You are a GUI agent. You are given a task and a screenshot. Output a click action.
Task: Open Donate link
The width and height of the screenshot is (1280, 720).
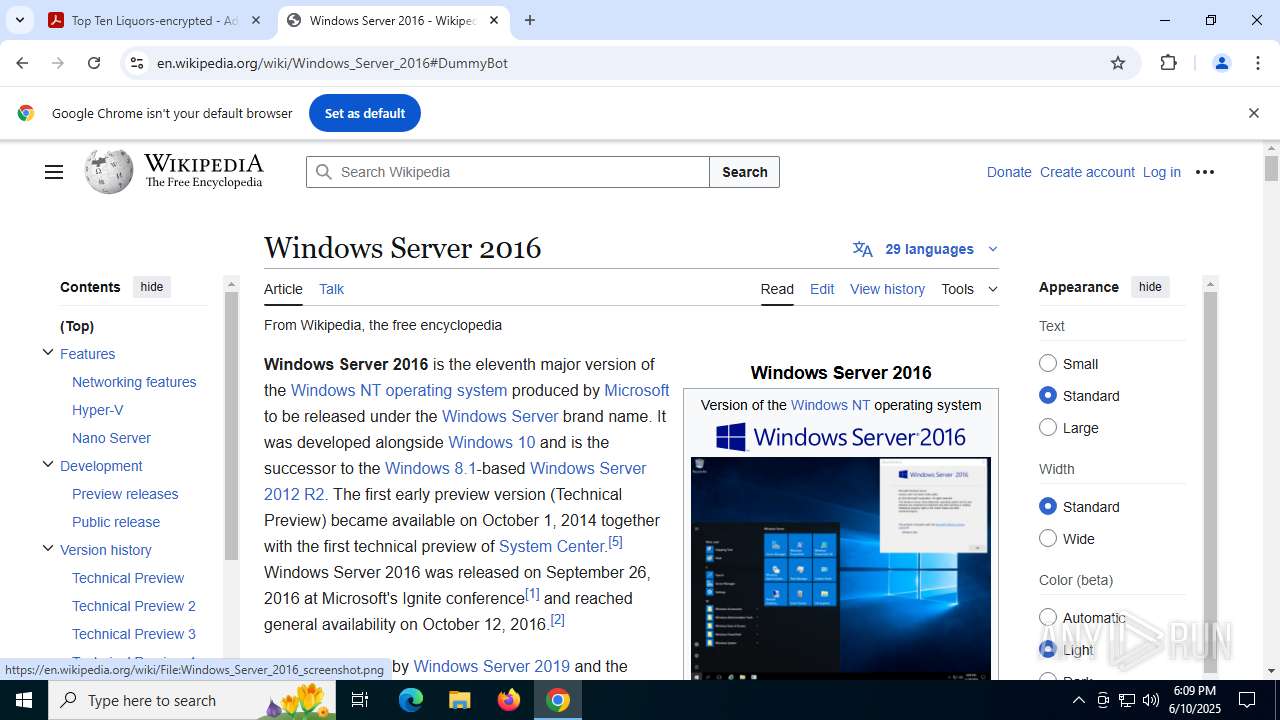coord(1009,172)
